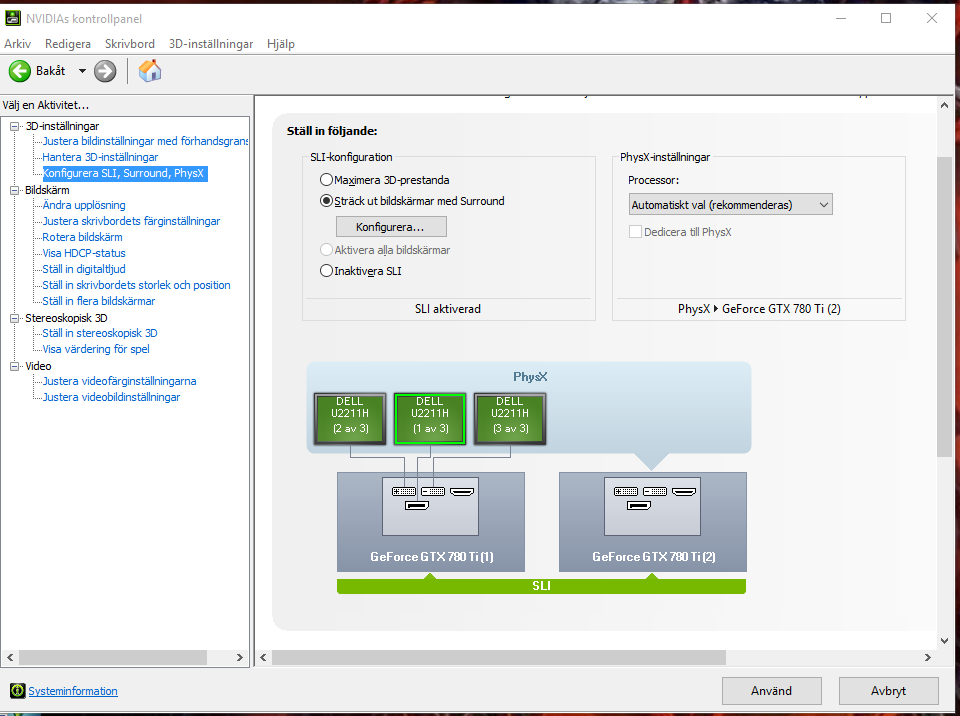Click first DVI port on GTX 780 Ti (1)
Viewport: 960px width, 716px height.
pos(403,491)
